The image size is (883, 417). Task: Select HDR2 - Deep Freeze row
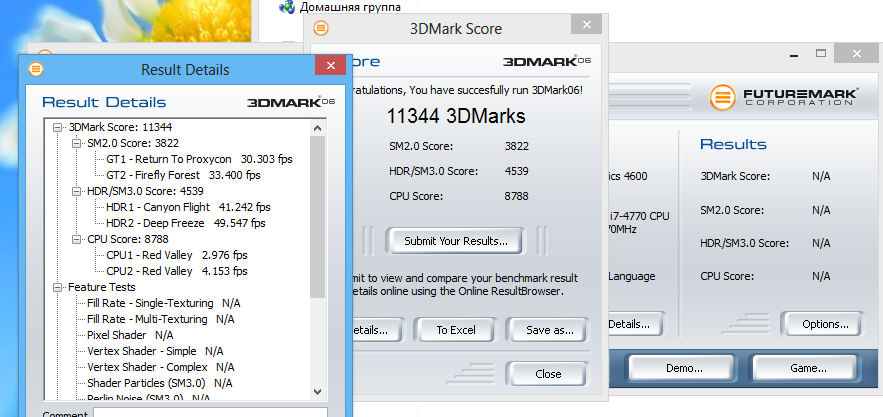tap(186, 223)
